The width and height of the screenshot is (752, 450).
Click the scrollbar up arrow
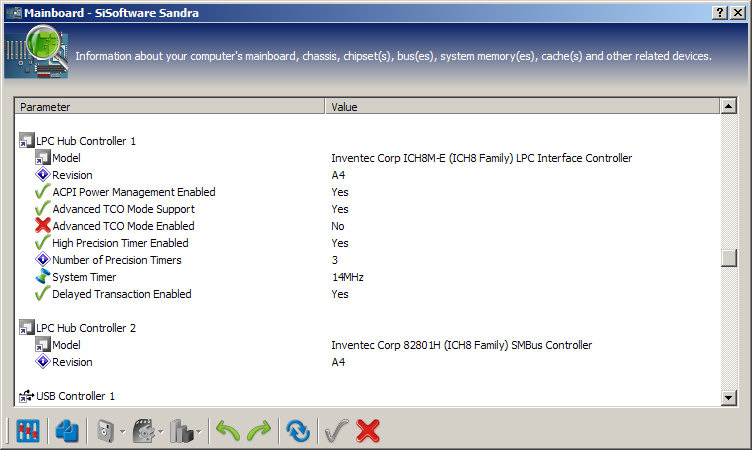pos(728,106)
